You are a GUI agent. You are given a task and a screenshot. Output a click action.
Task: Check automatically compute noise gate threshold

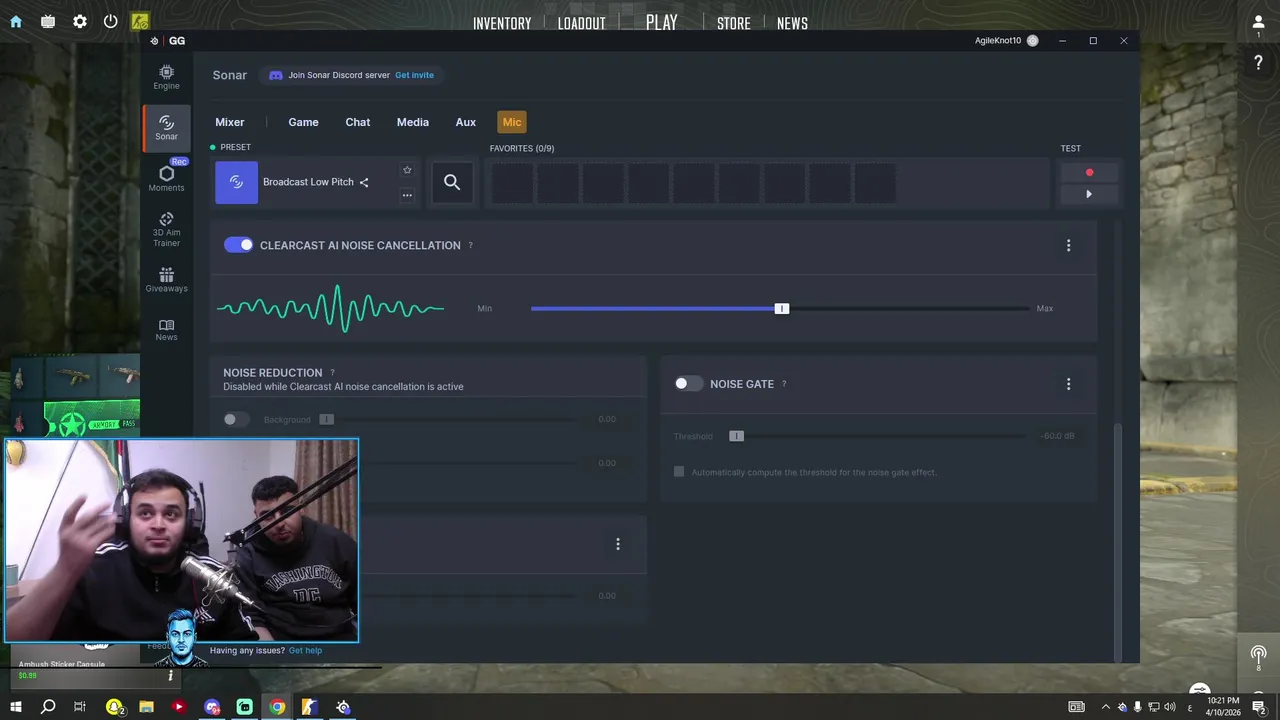pos(679,472)
